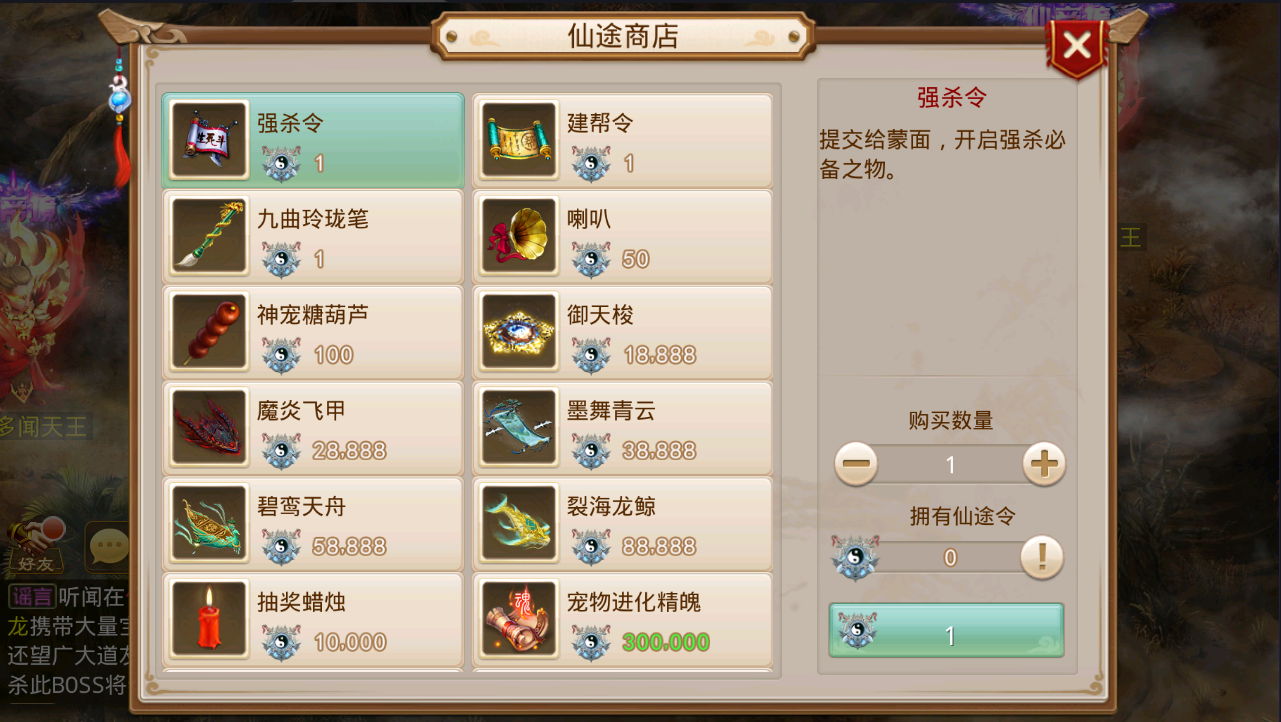The width and height of the screenshot is (1281, 722).
Task: Pick the 喇叭 gramophone icon
Action: pos(519,236)
